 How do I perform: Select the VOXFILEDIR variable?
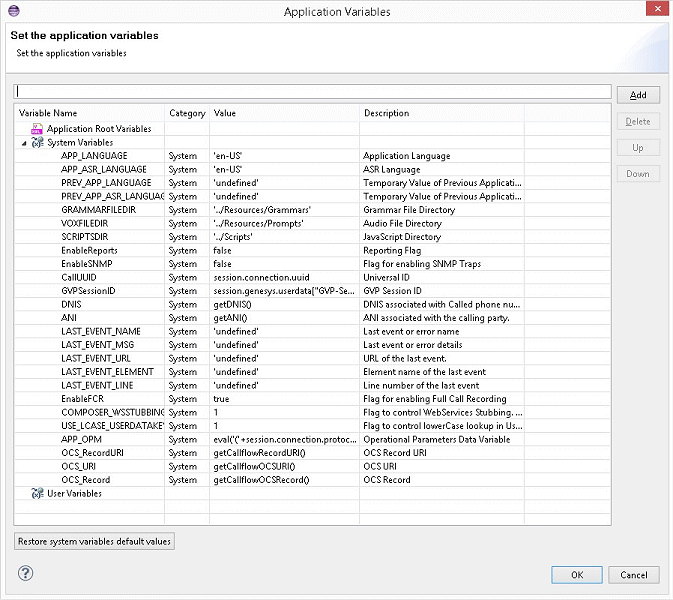[x=85, y=224]
